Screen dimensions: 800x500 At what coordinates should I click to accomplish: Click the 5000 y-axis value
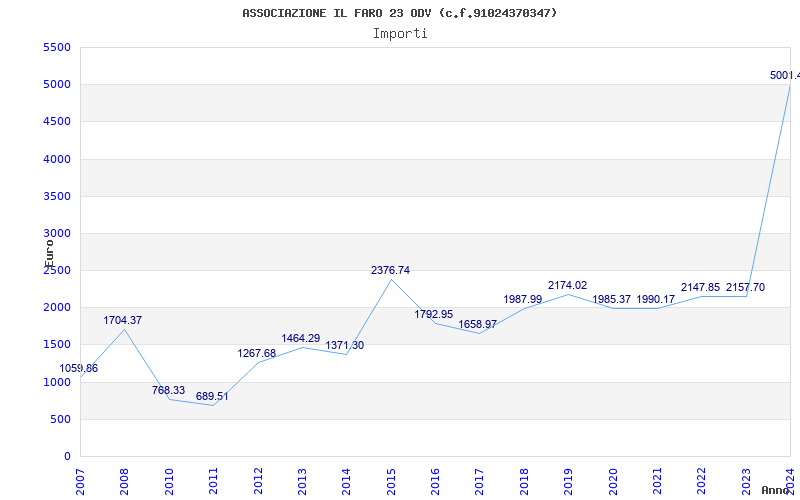[57, 85]
